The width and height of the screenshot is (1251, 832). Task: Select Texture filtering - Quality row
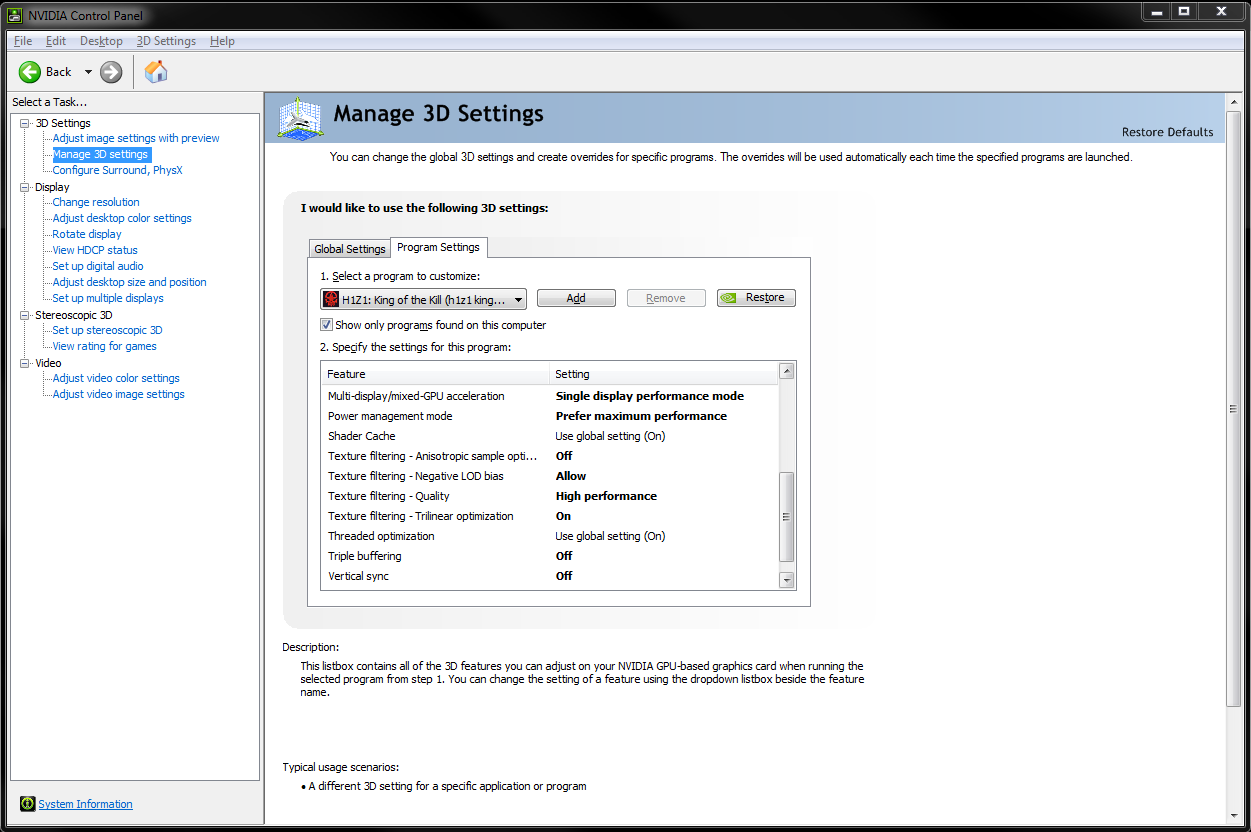click(549, 496)
